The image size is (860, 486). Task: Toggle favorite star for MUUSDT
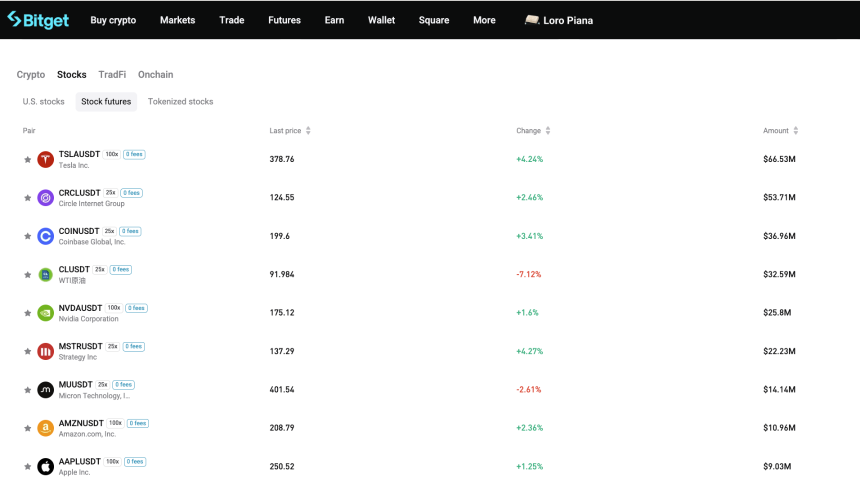click(x=27, y=390)
